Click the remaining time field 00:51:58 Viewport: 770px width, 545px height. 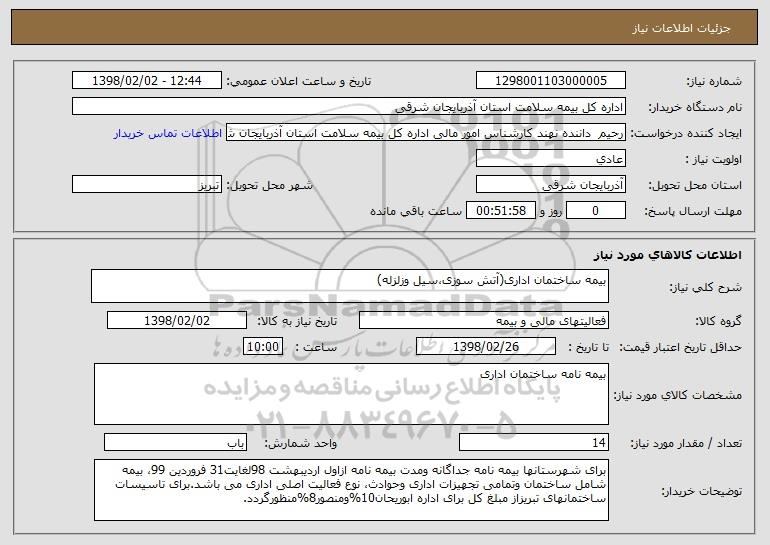click(500, 211)
